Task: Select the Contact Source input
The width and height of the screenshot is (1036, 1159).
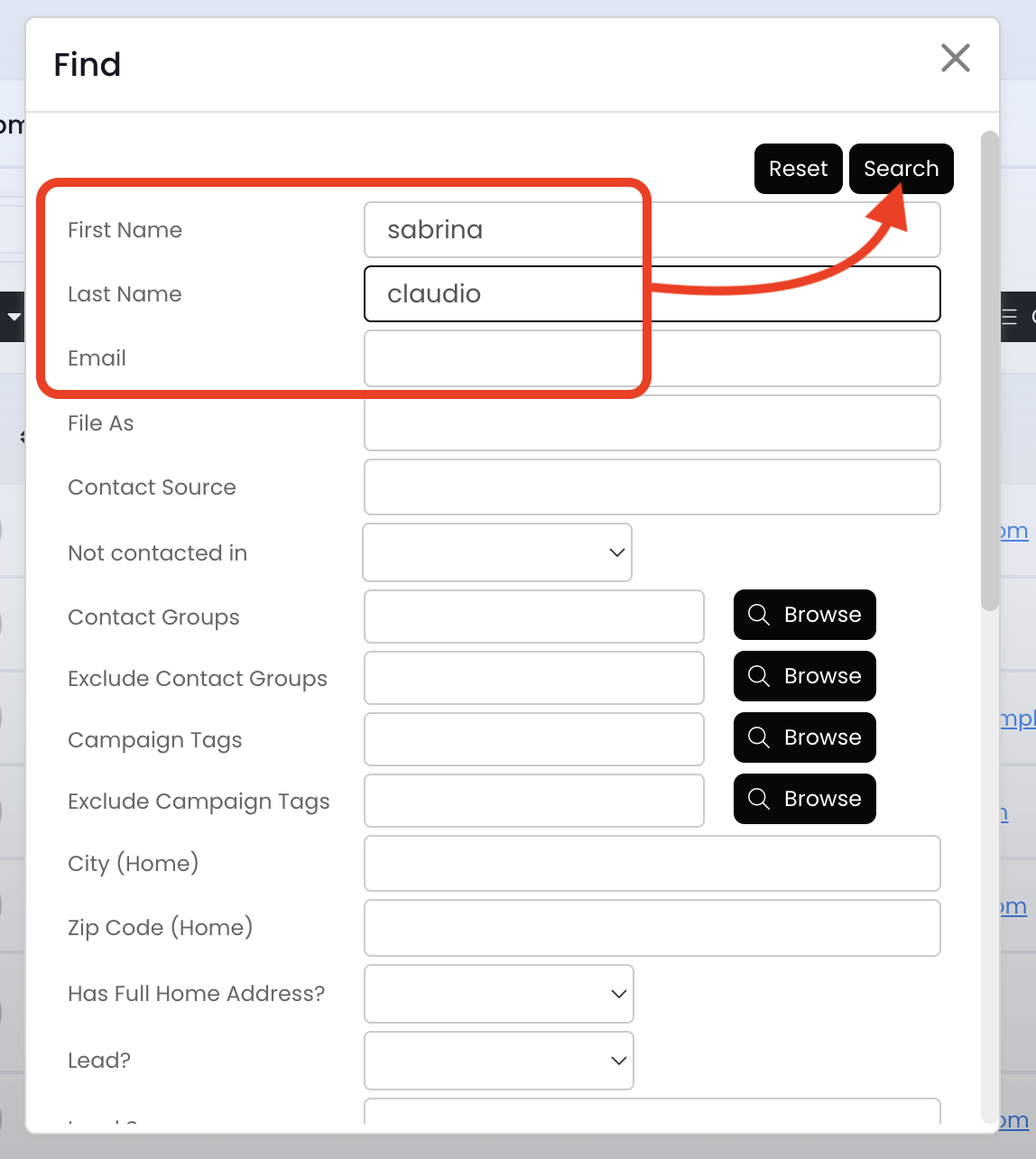Action: [x=652, y=487]
